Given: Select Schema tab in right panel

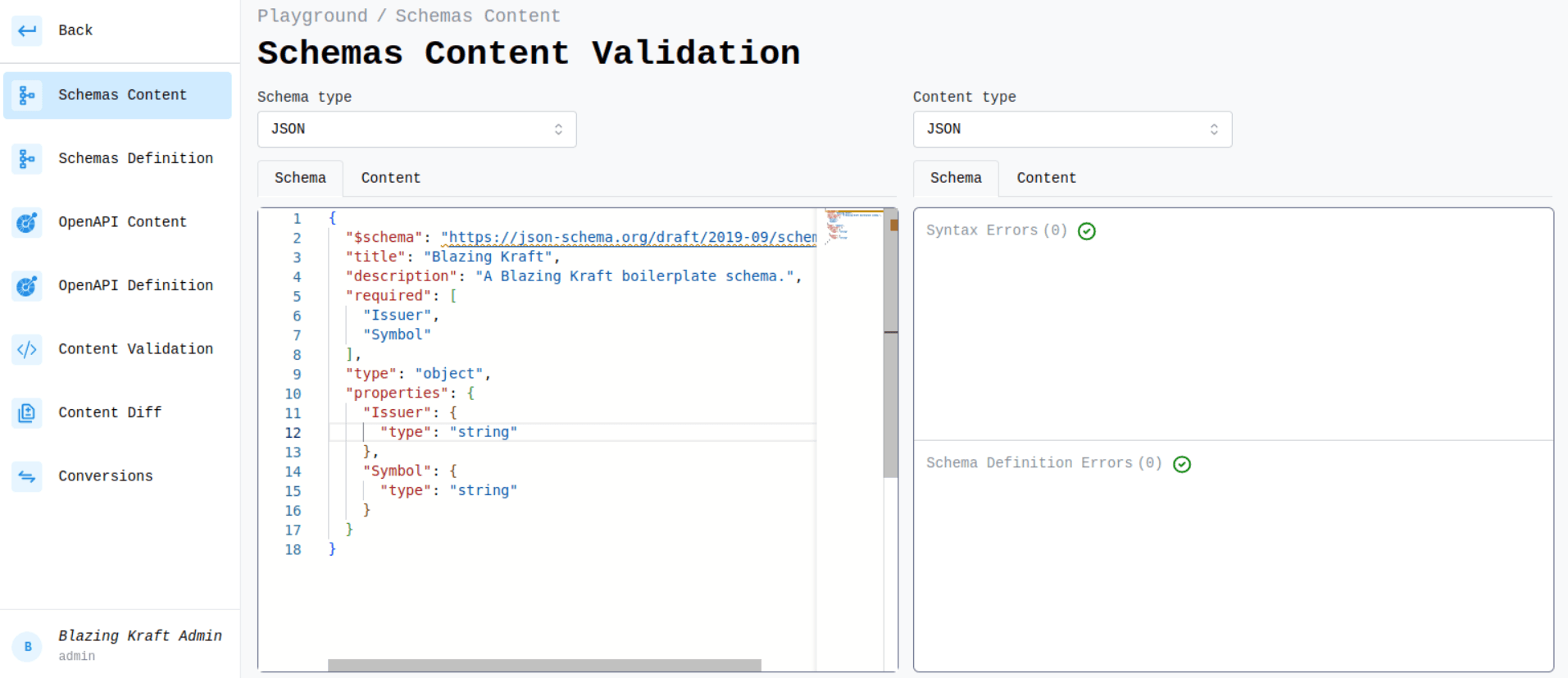Looking at the screenshot, I should click(956, 178).
